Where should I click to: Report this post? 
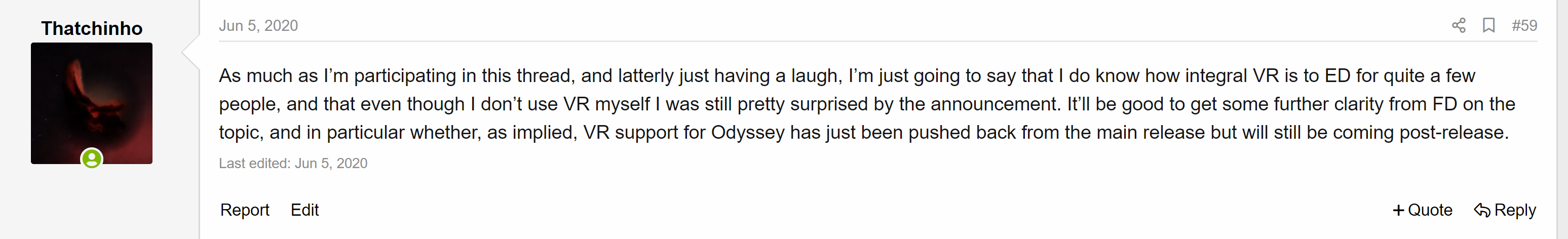click(245, 210)
